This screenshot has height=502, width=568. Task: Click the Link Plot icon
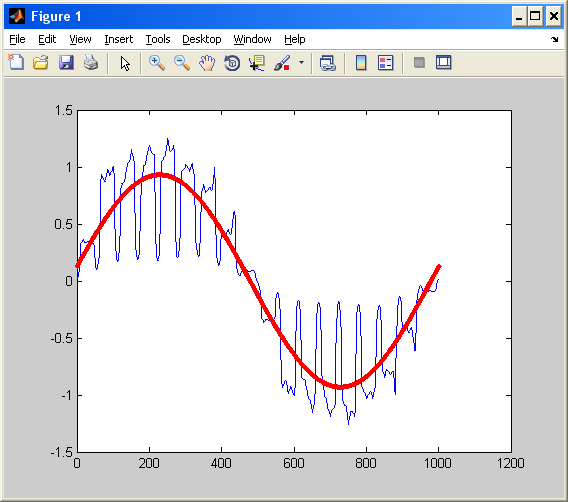327,63
